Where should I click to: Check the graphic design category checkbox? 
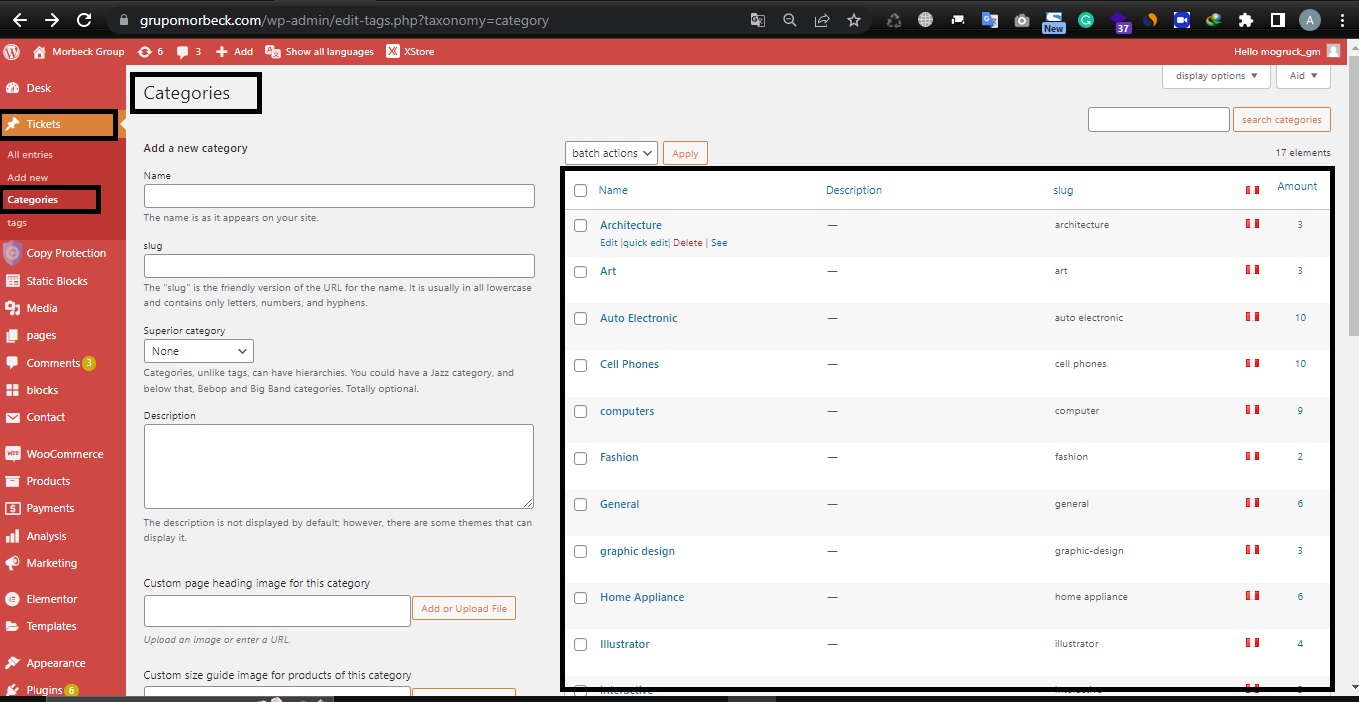(x=580, y=552)
